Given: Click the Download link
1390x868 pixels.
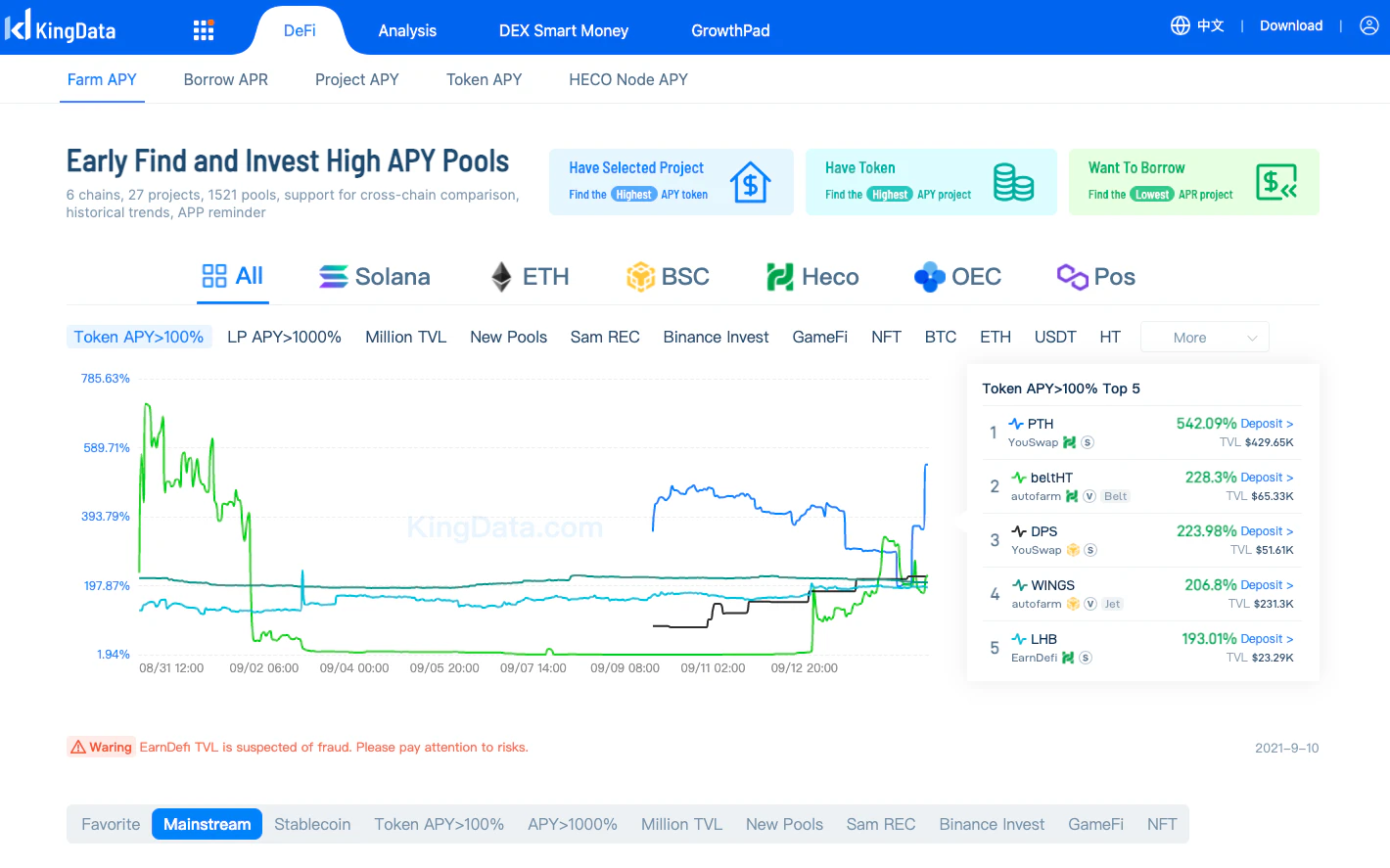Looking at the screenshot, I should tap(1290, 25).
